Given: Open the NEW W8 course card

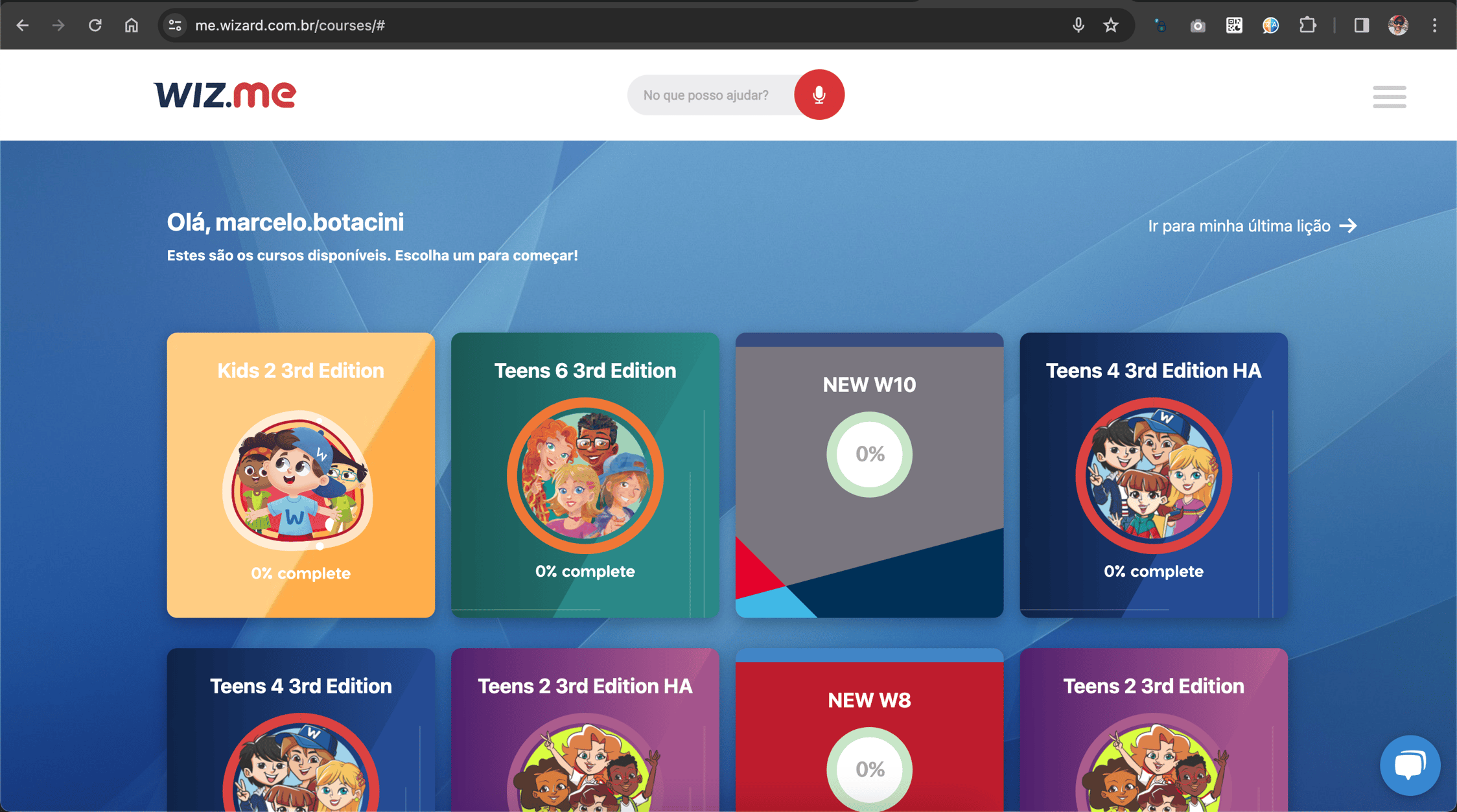Looking at the screenshot, I should point(869,730).
